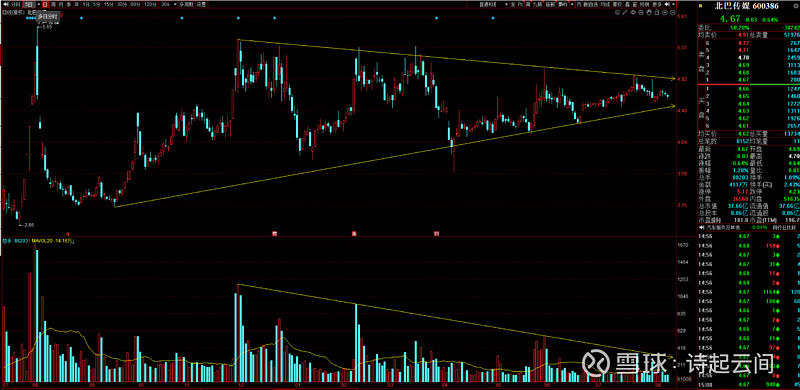Click the 设置 settings button

pos(202,5)
